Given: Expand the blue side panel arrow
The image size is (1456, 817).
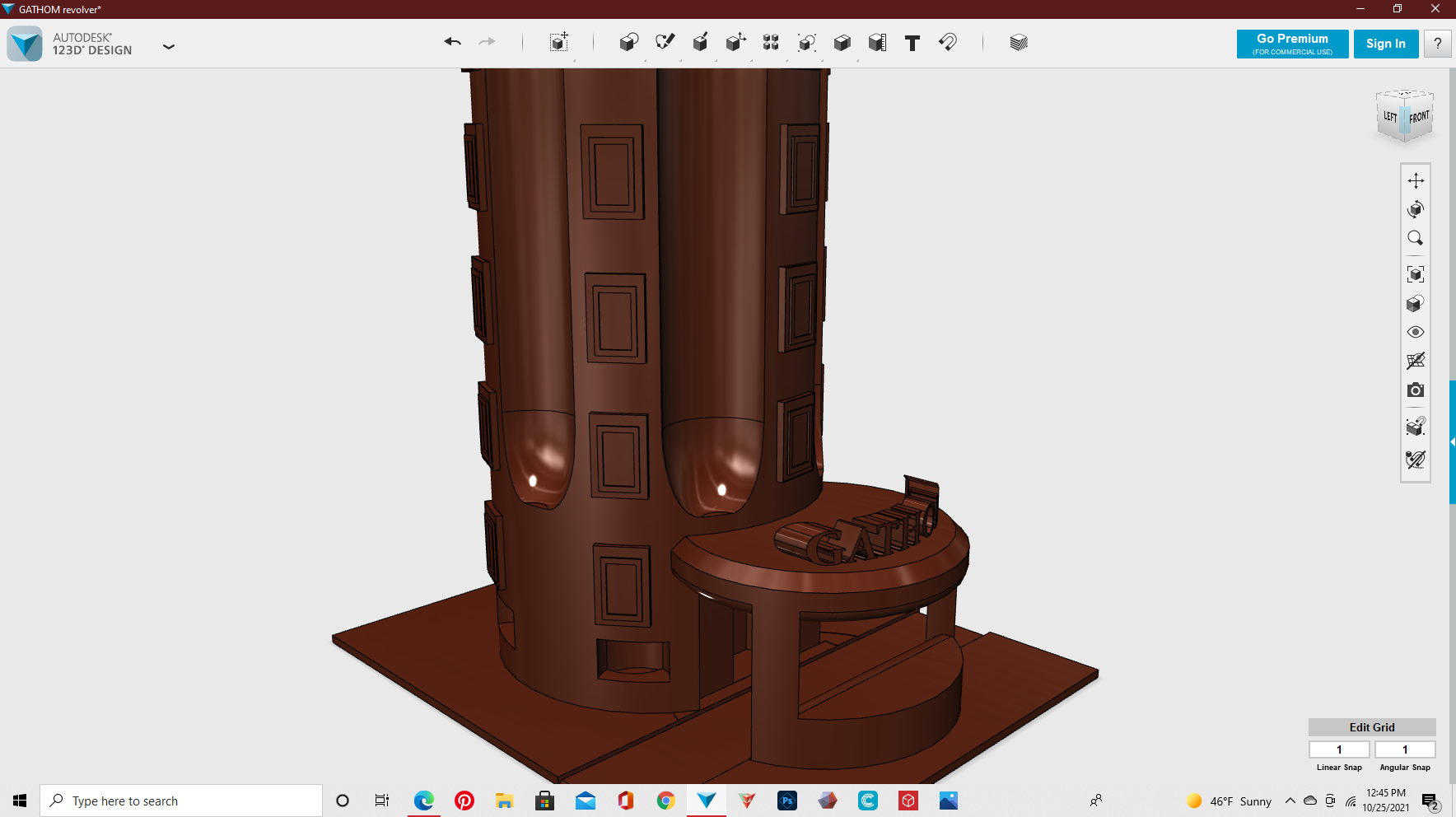Looking at the screenshot, I should click(1453, 441).
